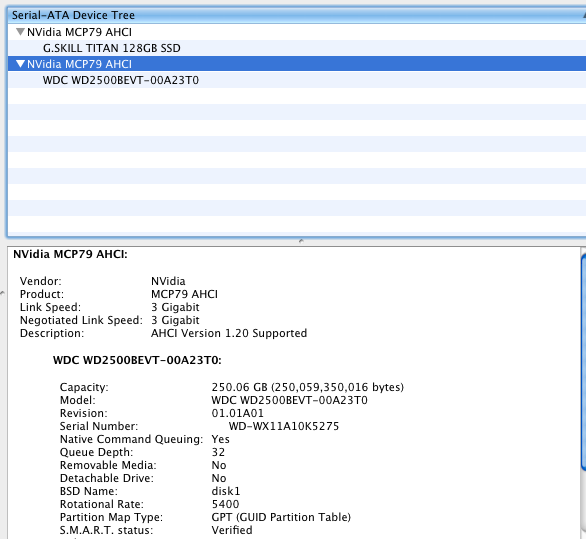Click the Detachable Drive: label
This screenshot has width=586, height=539.
click(107, 478)
